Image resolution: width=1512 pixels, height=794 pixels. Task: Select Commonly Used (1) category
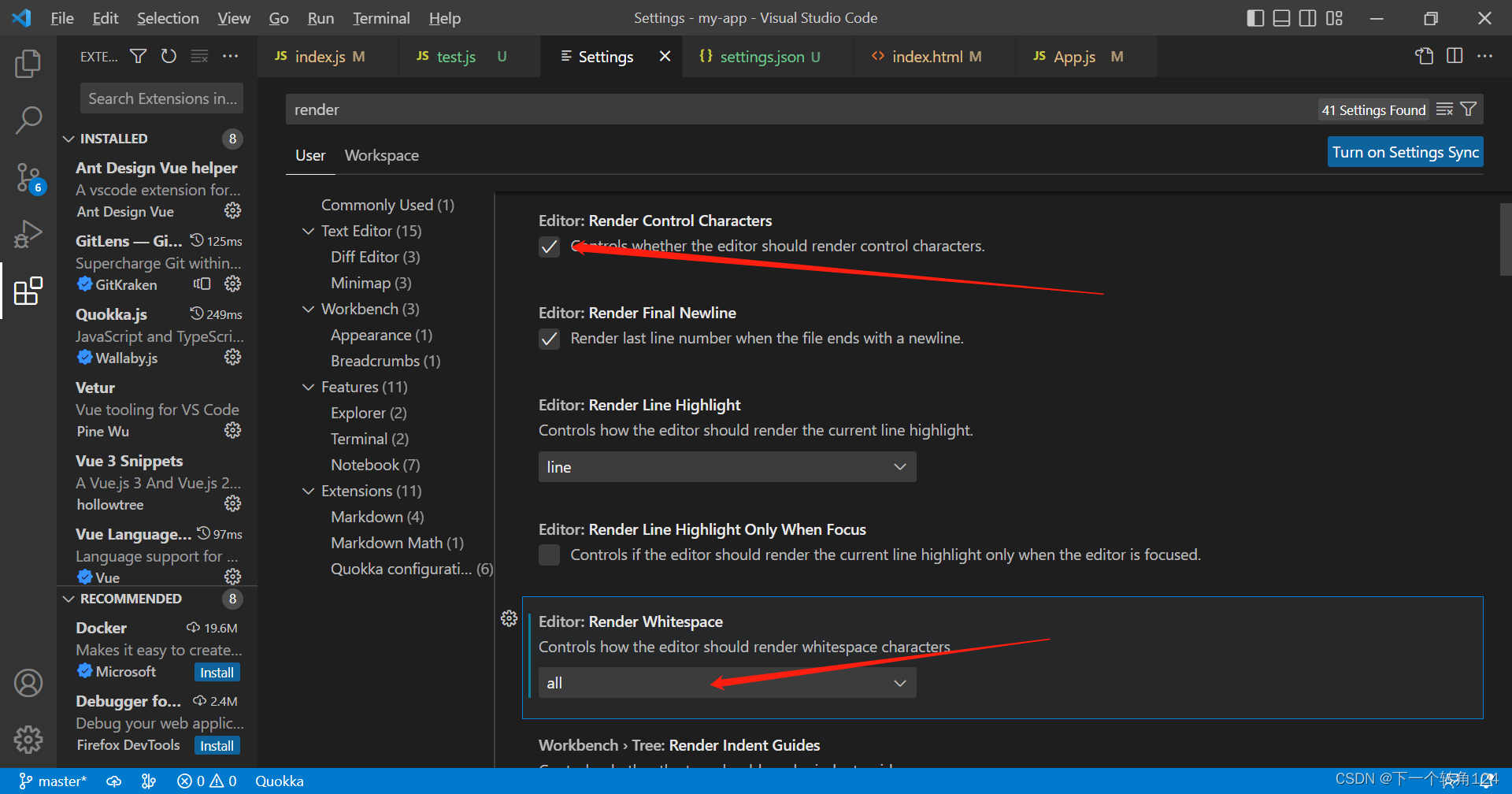coord(387,205)
